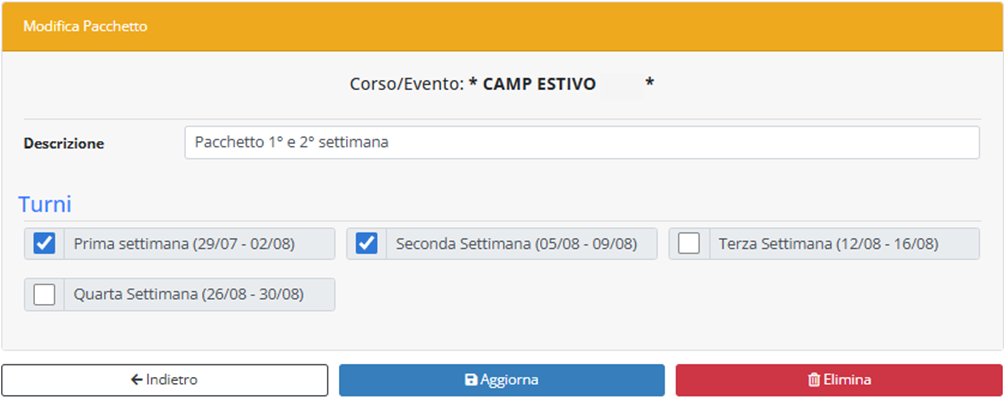1004x400 pixels.
Task: Click the Corso/Evento label text
Action: (x=406, y=85)
